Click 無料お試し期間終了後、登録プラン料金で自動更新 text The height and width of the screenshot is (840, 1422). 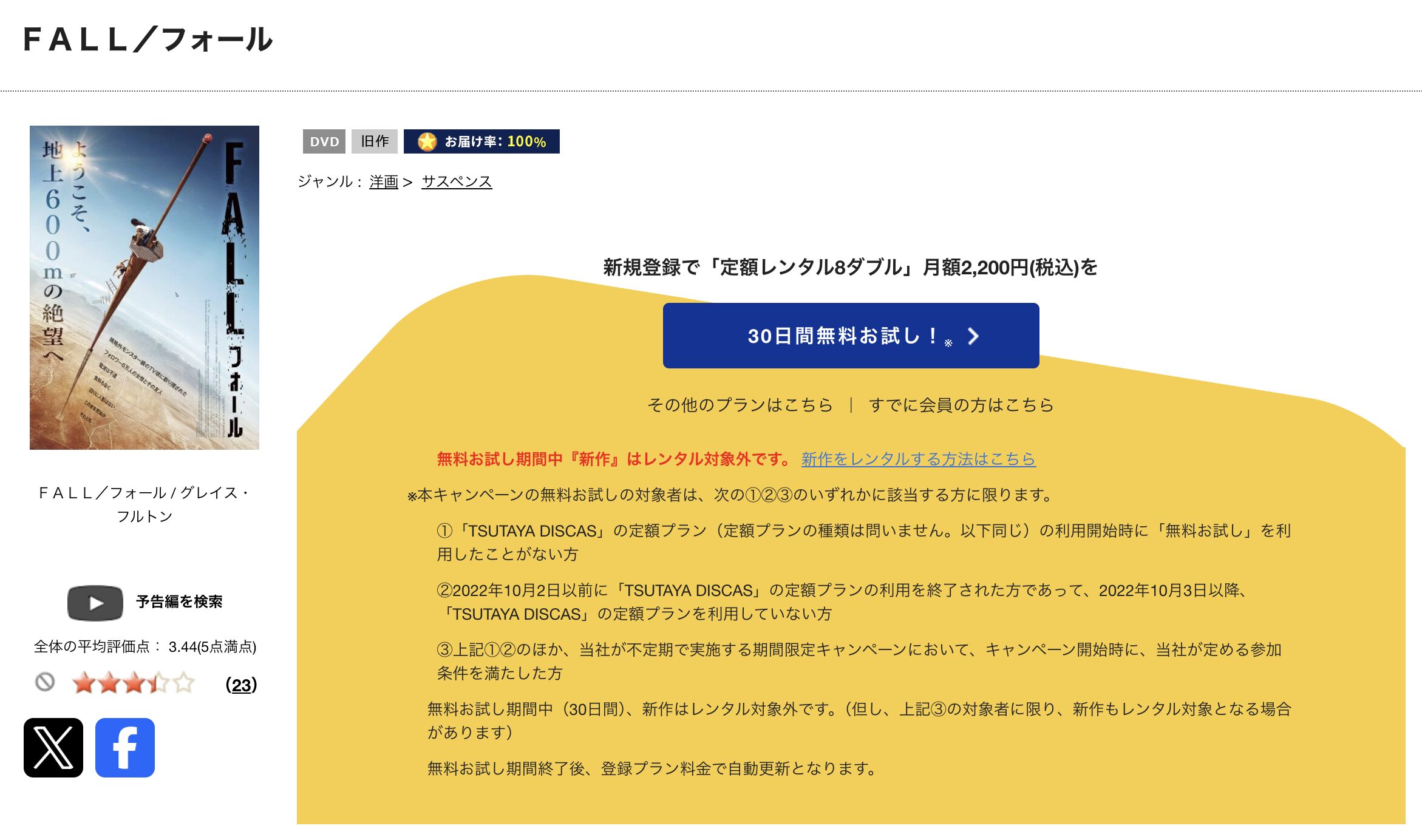(x=652, y=768)
